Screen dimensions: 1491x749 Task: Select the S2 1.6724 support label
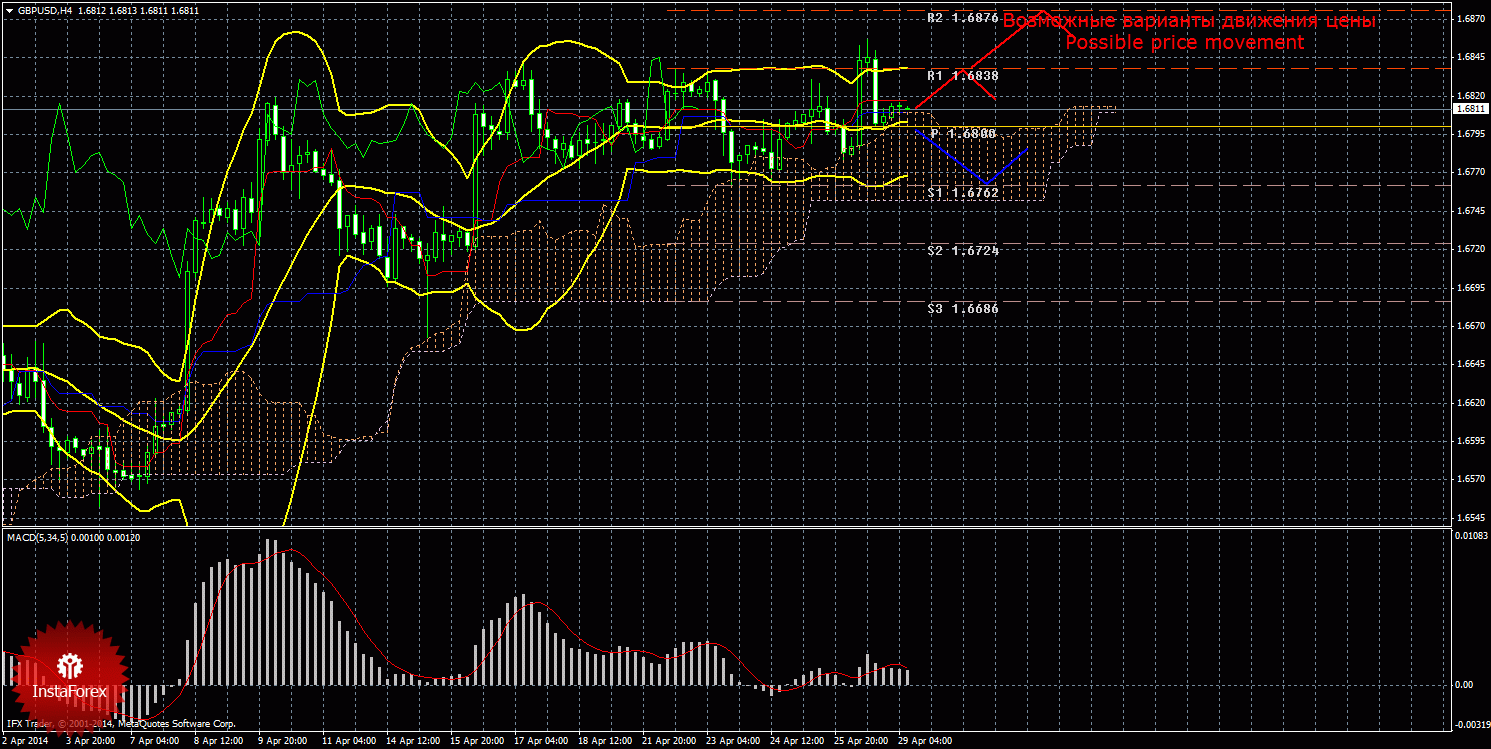pyautogui.click(x=962, y=251)
